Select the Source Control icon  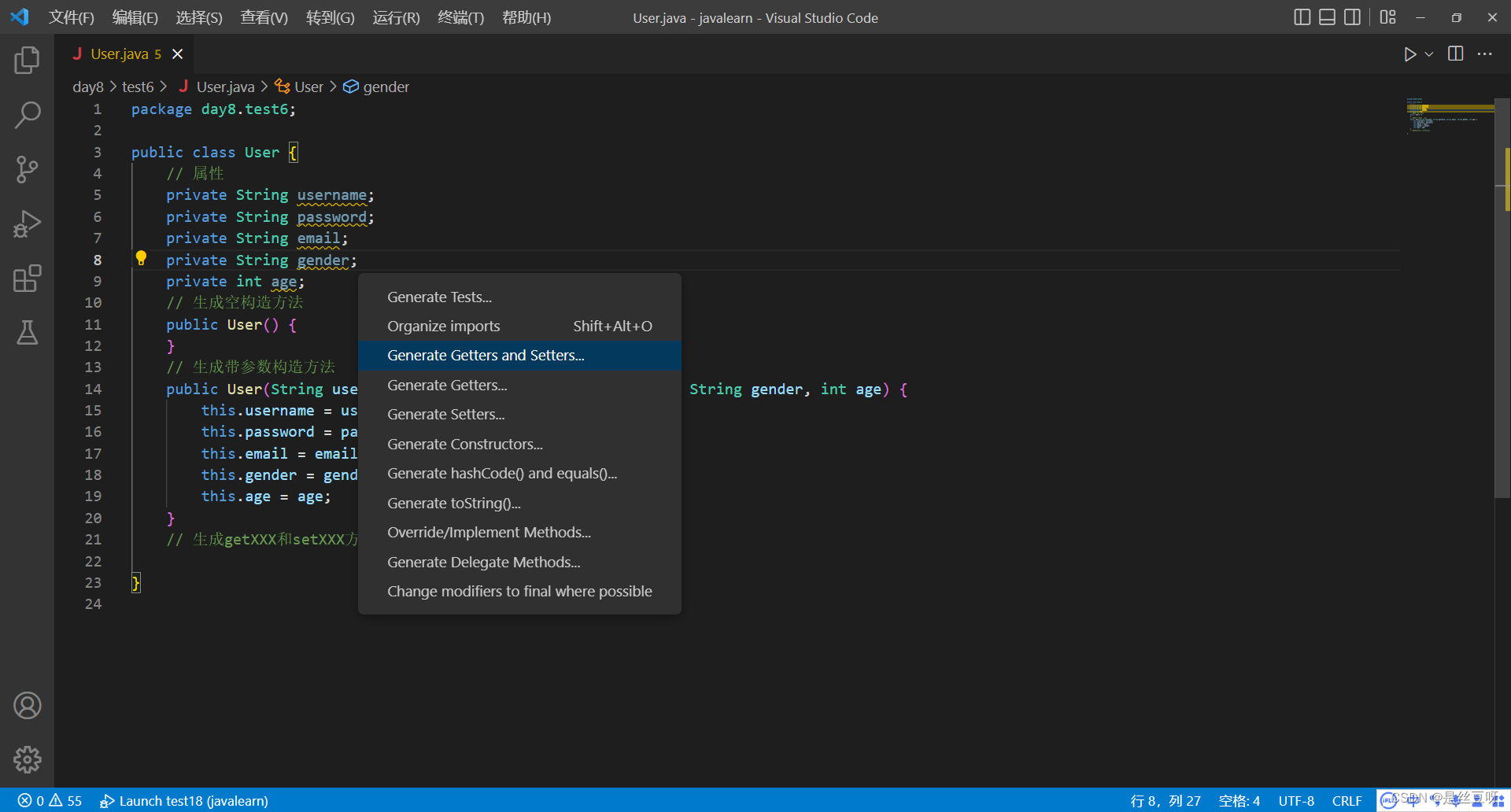pos(27,169)
